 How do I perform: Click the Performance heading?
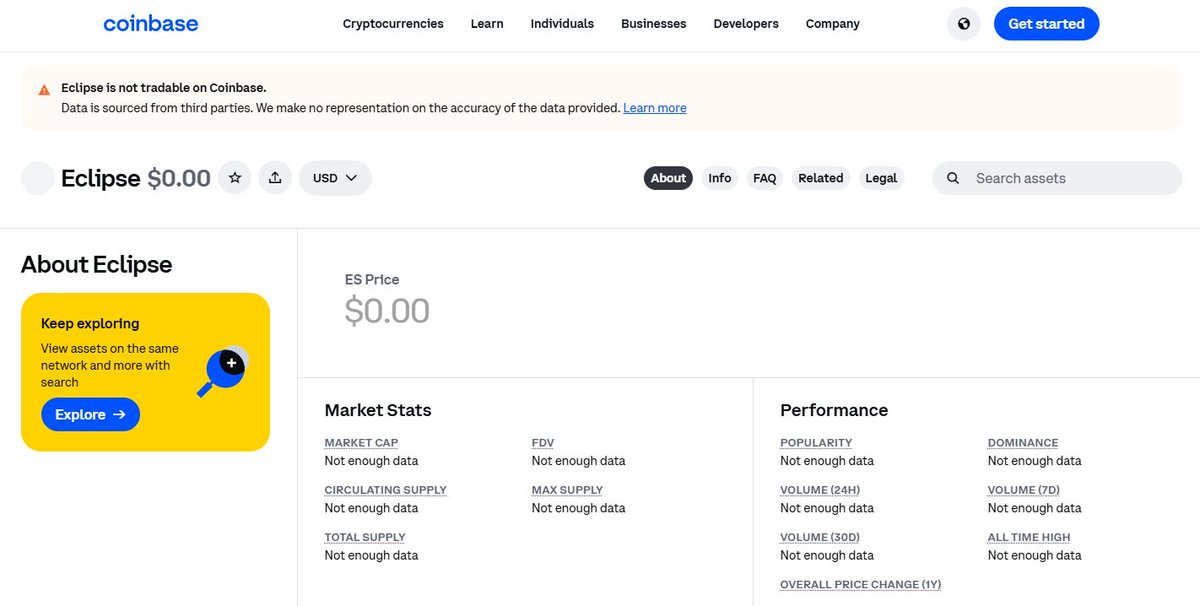[x=834, y=410]
